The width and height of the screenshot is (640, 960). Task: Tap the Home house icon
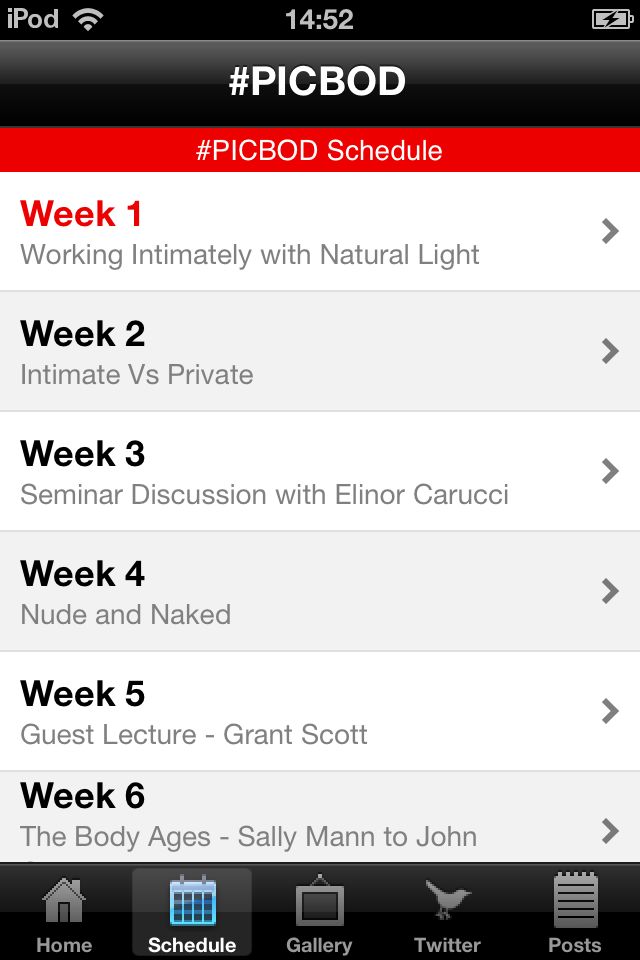click(64, 900)
